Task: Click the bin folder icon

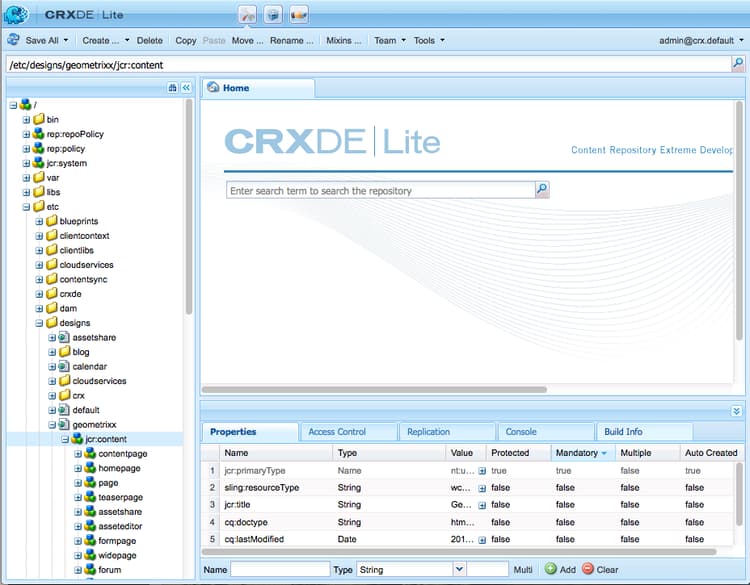Action: click(x=39, y=119)
